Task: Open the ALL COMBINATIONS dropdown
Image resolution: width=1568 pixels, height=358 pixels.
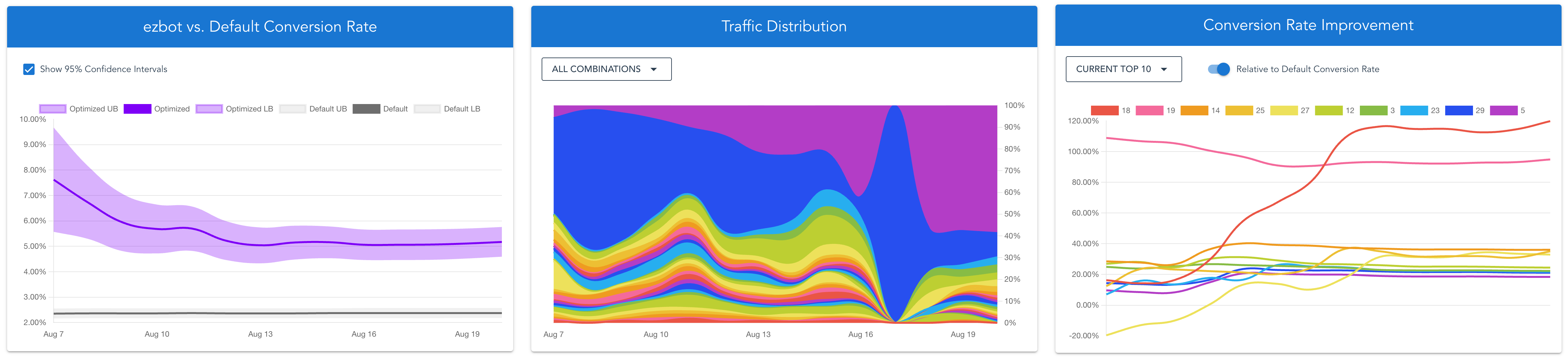Action: pyautogui.click(x=606, y=69)
